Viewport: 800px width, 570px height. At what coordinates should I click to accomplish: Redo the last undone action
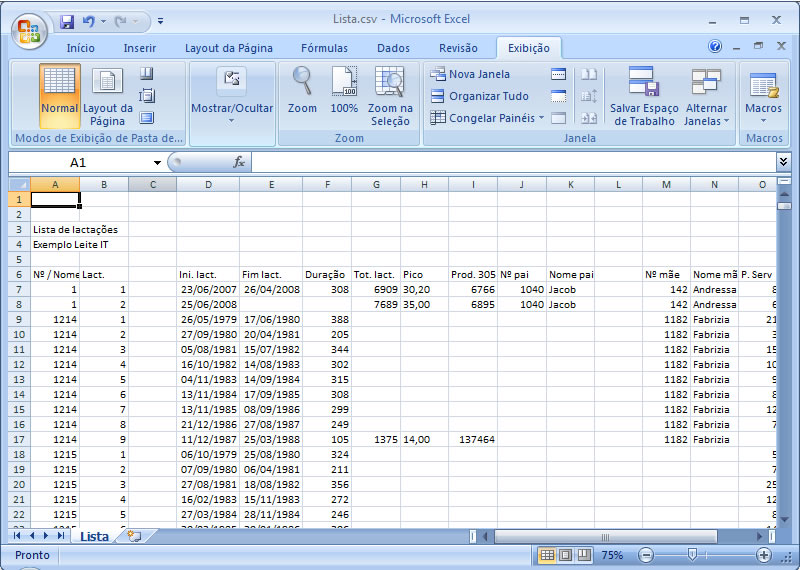(121, 21)
